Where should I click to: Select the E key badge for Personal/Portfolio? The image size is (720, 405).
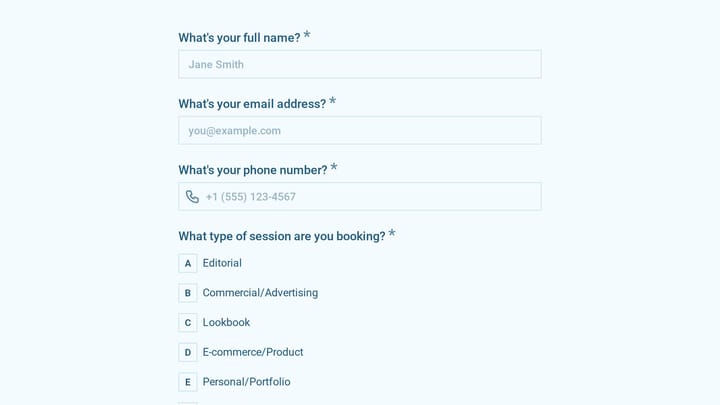(188, 382)
